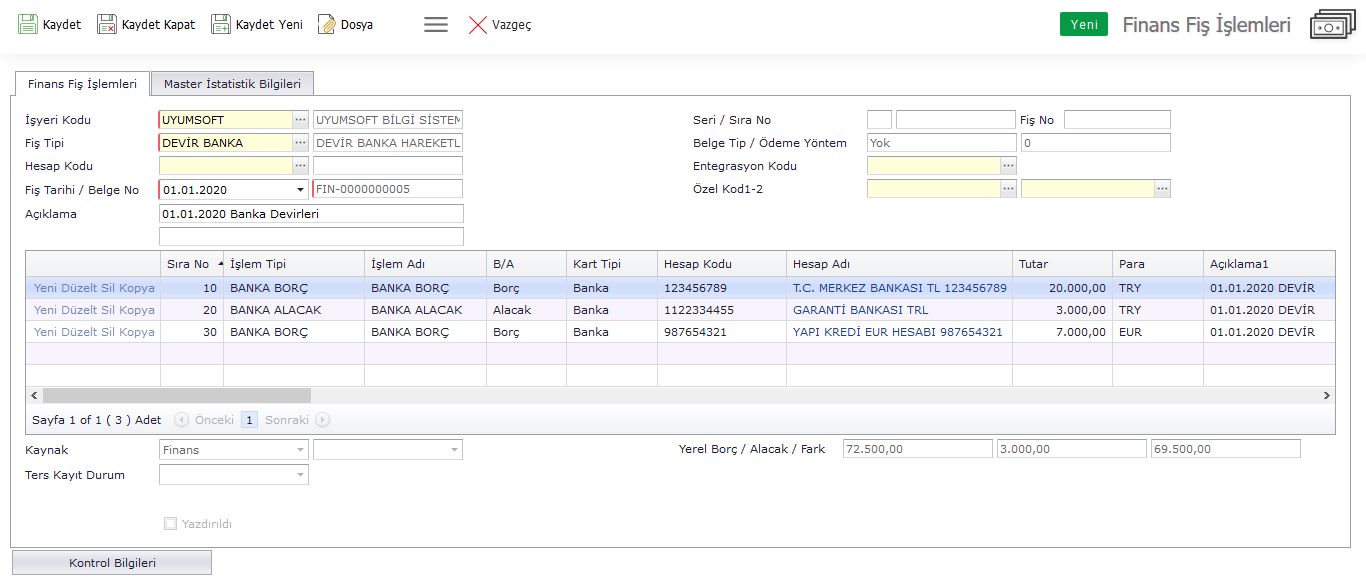Click grid scrollbar left arrow

[x=33, y=396]
